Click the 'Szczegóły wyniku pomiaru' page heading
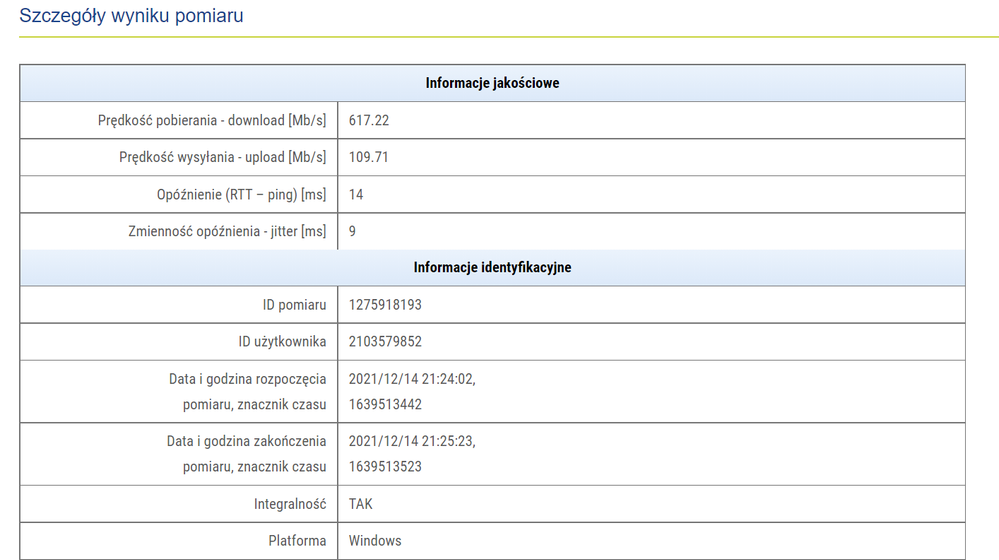 pyautogui.click(x=131, y=16)
